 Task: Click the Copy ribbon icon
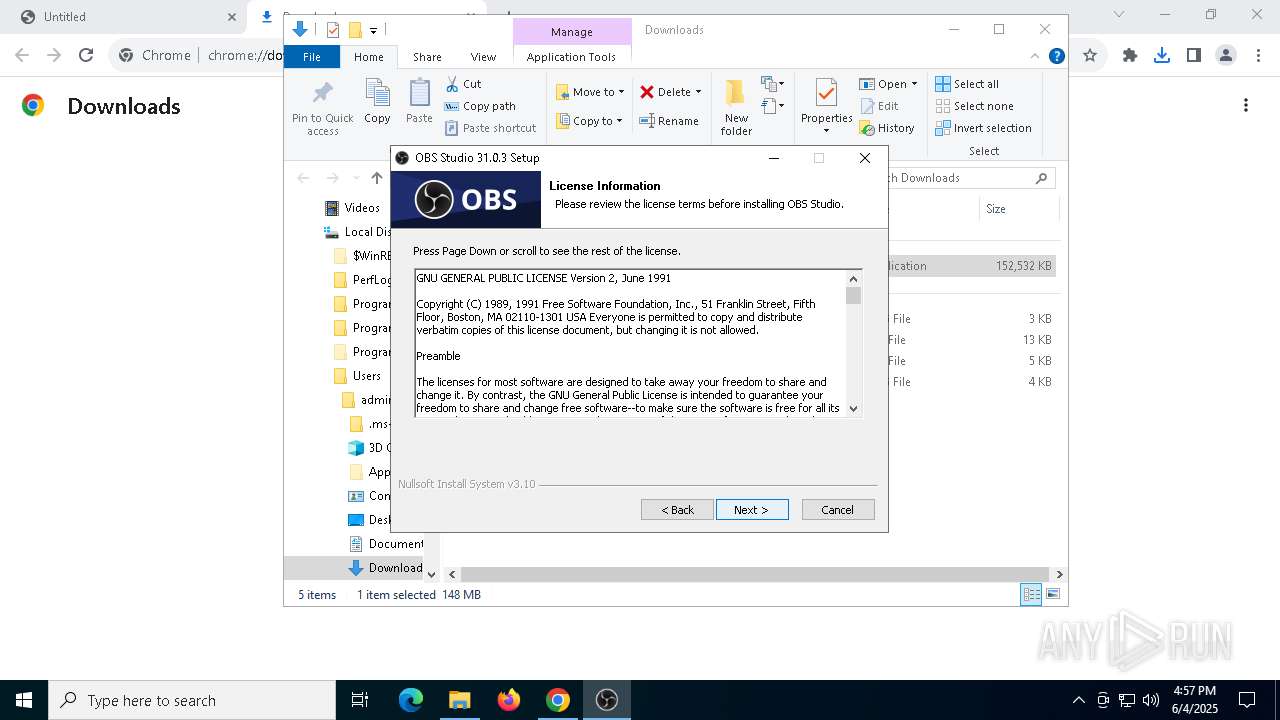click(377, 102)
